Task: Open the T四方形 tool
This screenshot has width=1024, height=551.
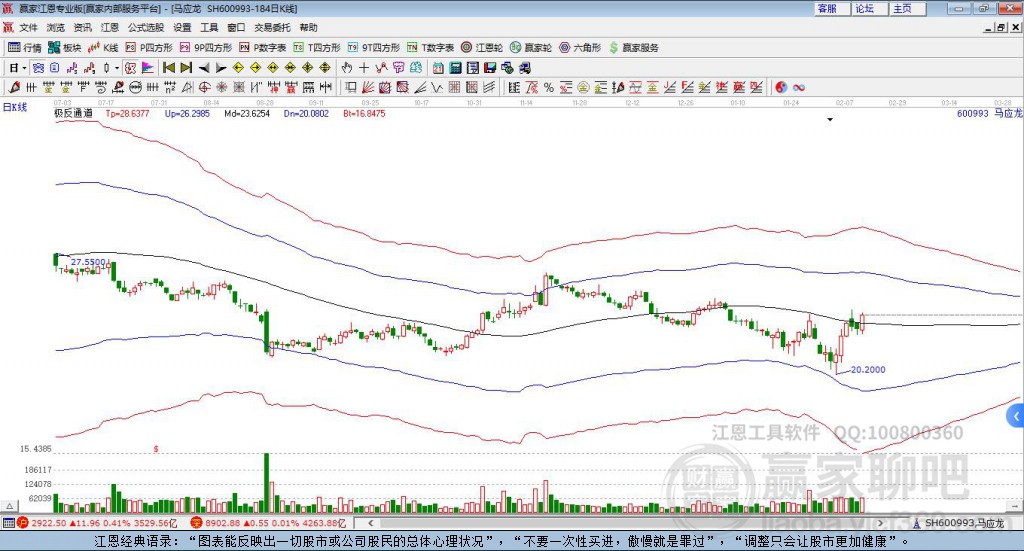Action: pyautogui.click(x=317, y=48)
